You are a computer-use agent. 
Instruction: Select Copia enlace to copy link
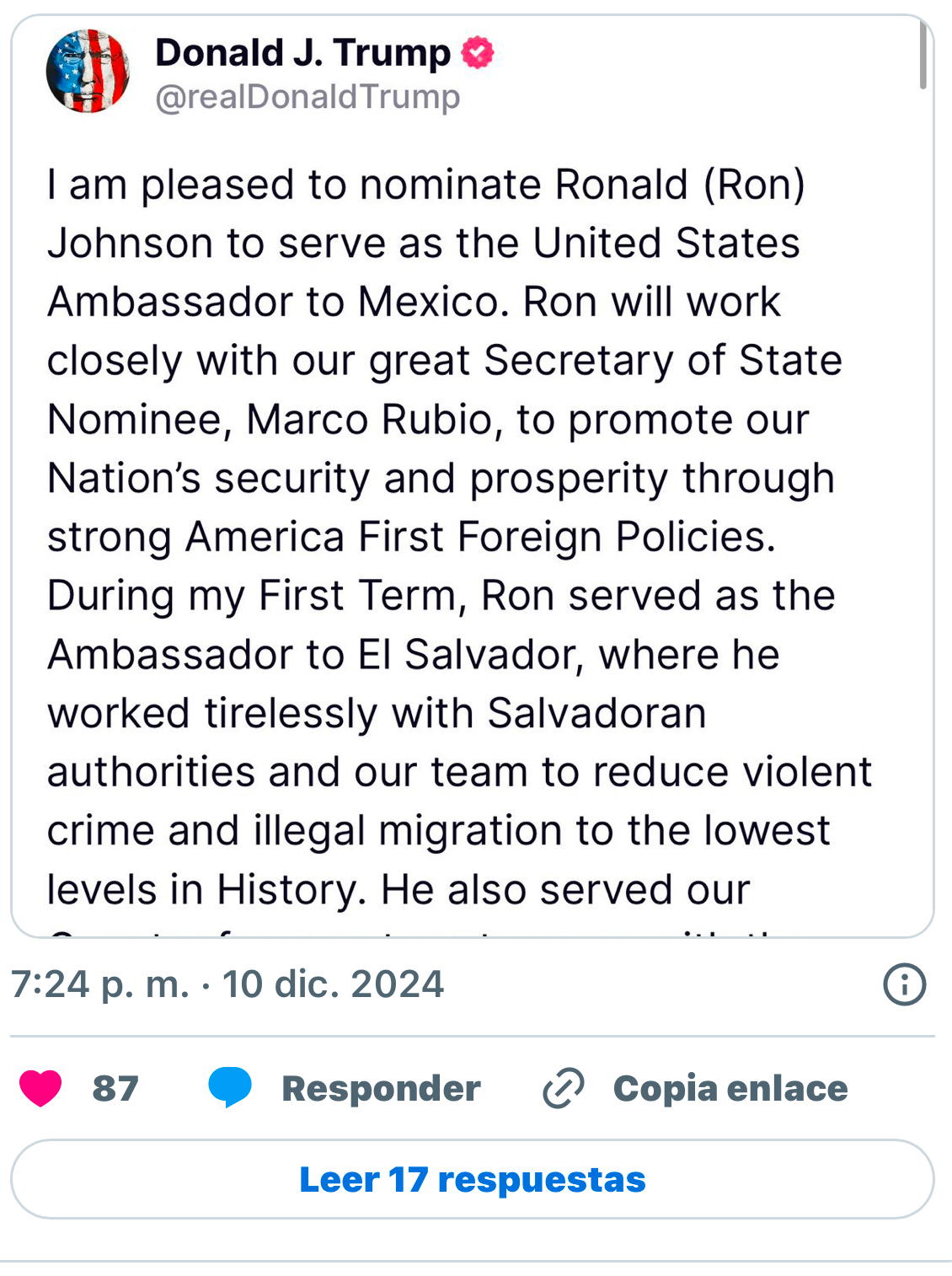click(x=730, y=1088)
